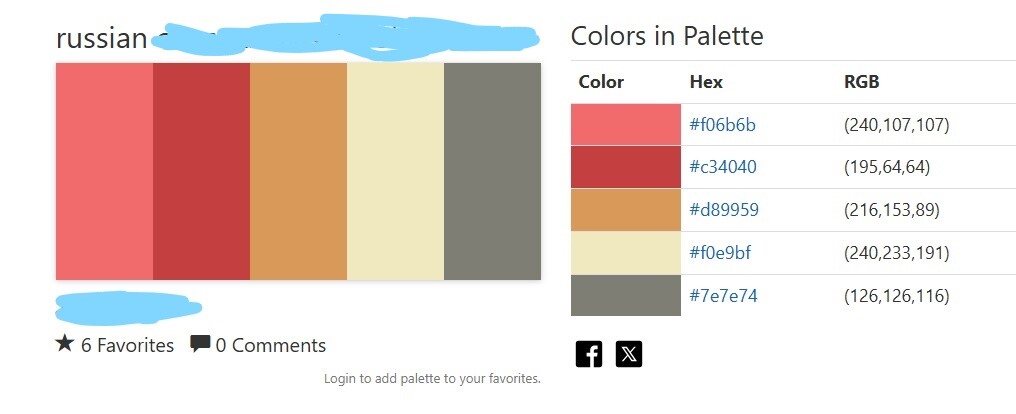Viewport: 1016px width, 414px height.
Task: Pick the cream stripe in the large palette
Action: pyautogui.click(x=395, y=171)
